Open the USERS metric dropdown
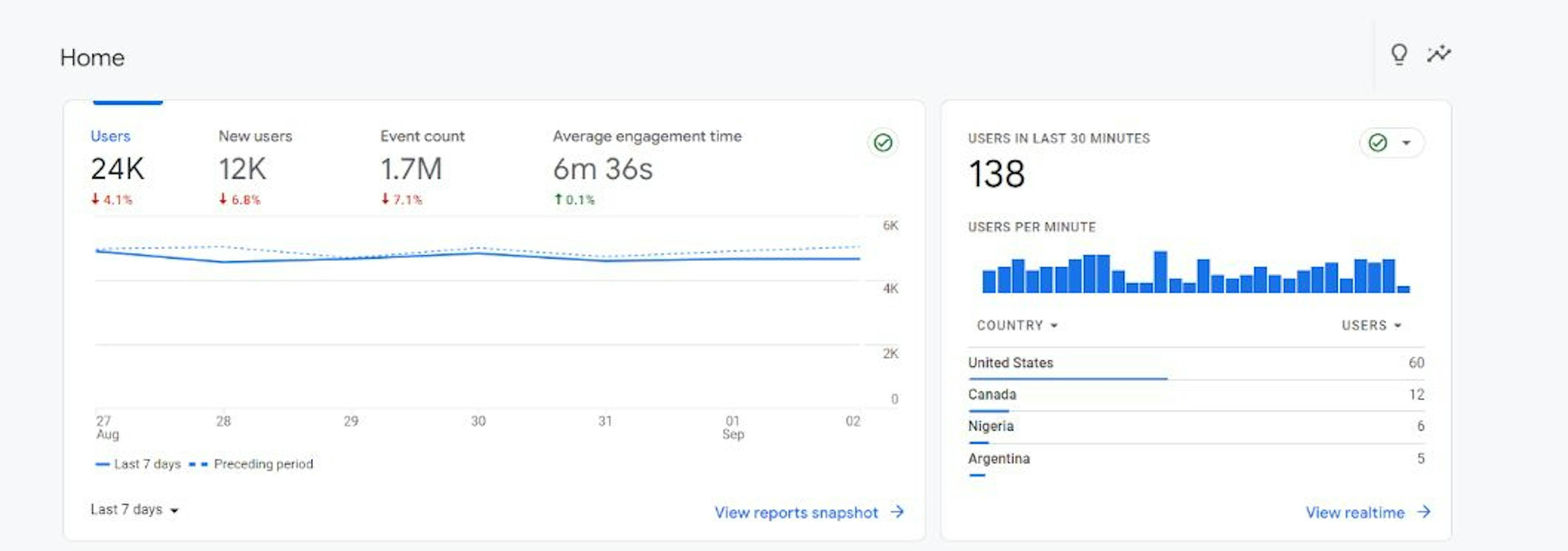 click(1372, 325)
